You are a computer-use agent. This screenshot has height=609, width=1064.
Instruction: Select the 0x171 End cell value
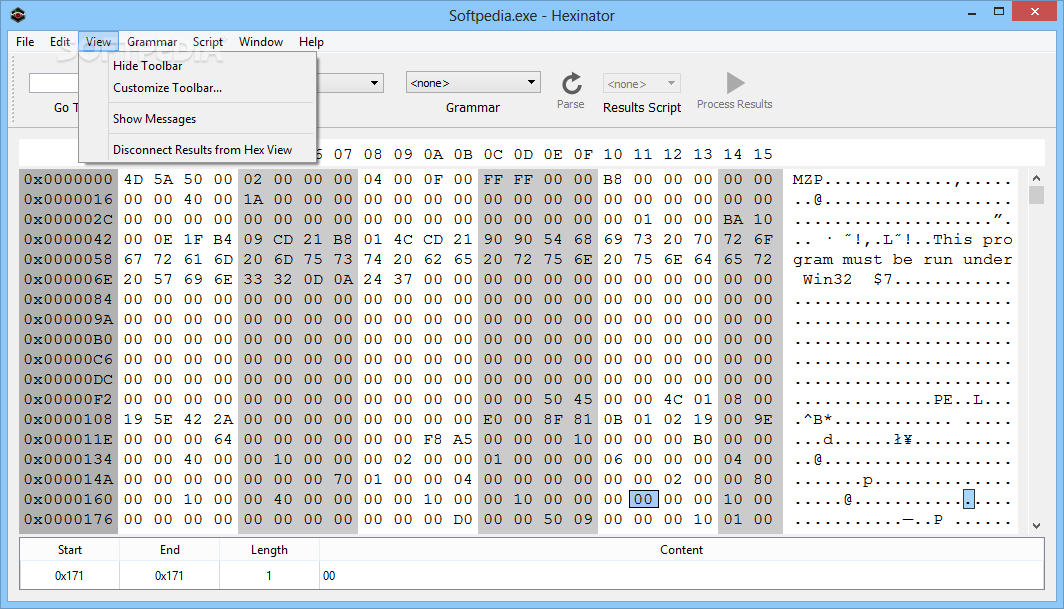[169, 576]
